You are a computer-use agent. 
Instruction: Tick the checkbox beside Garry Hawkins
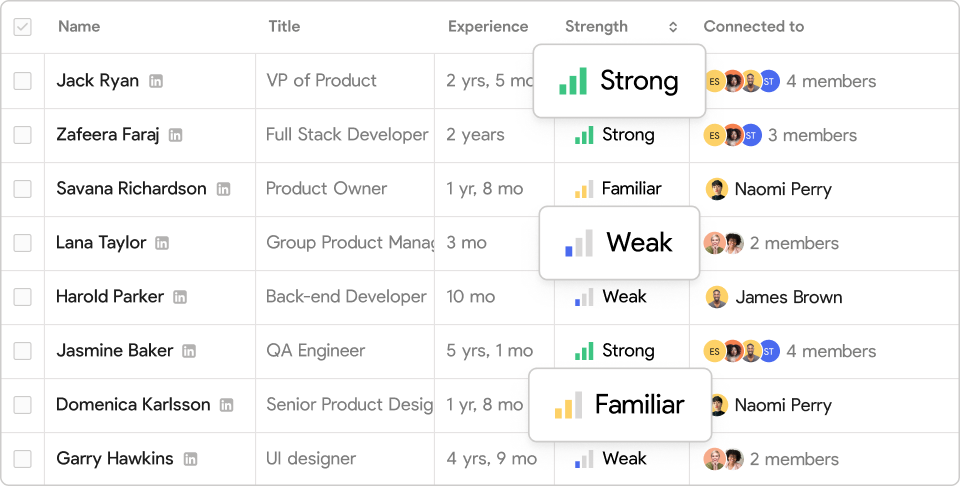pos(22,459)
